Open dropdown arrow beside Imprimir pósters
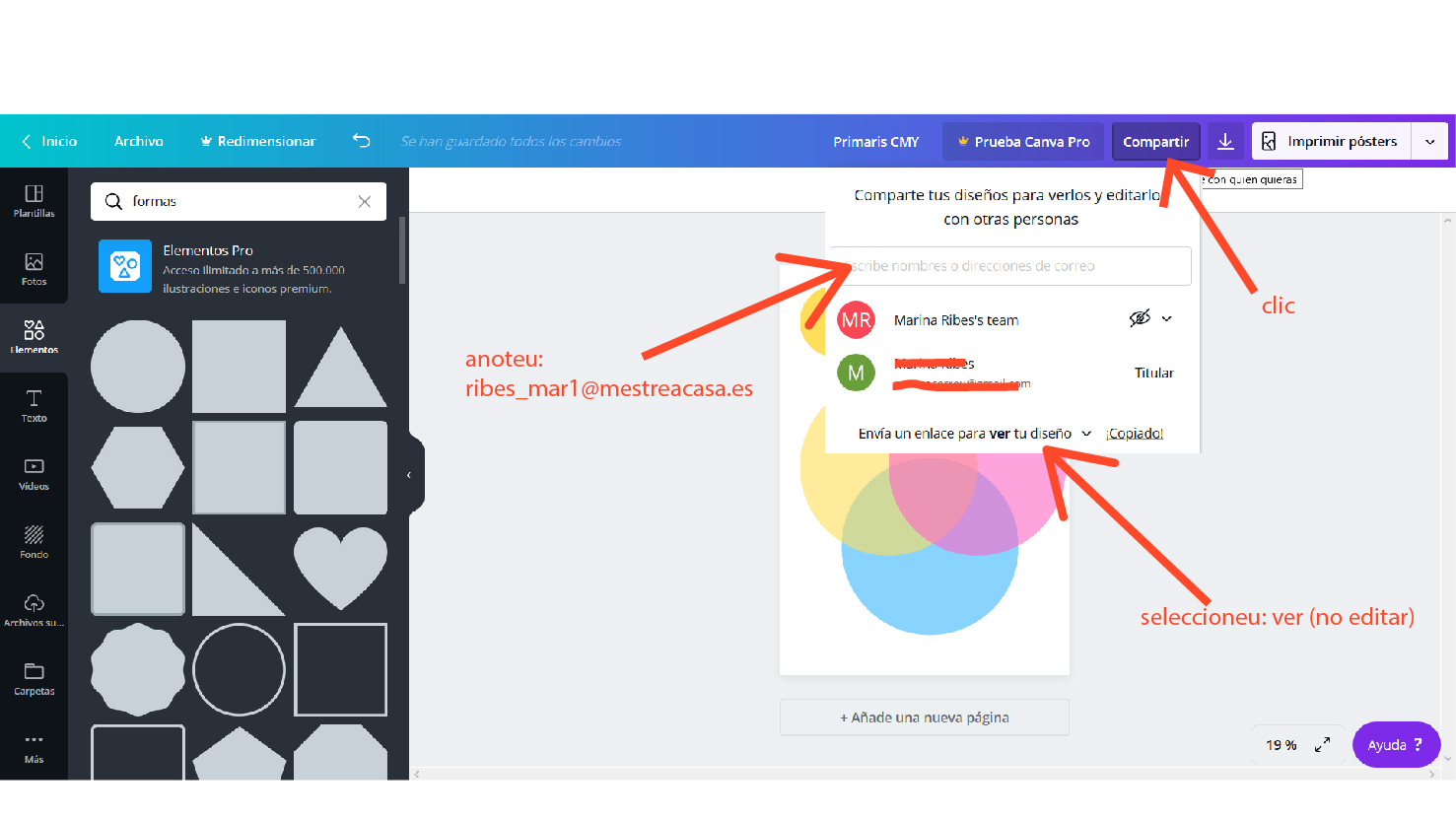Image resolution: width=1456 pixels, height=819 pixels. pyautogui.click(x=1429, y=141)
